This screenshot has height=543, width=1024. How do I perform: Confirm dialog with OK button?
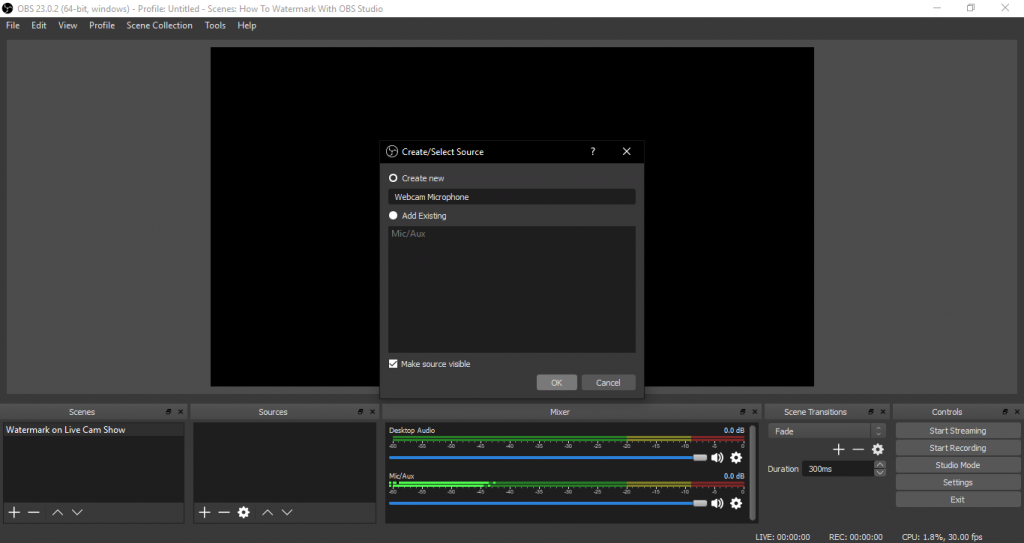pos(556,383)
